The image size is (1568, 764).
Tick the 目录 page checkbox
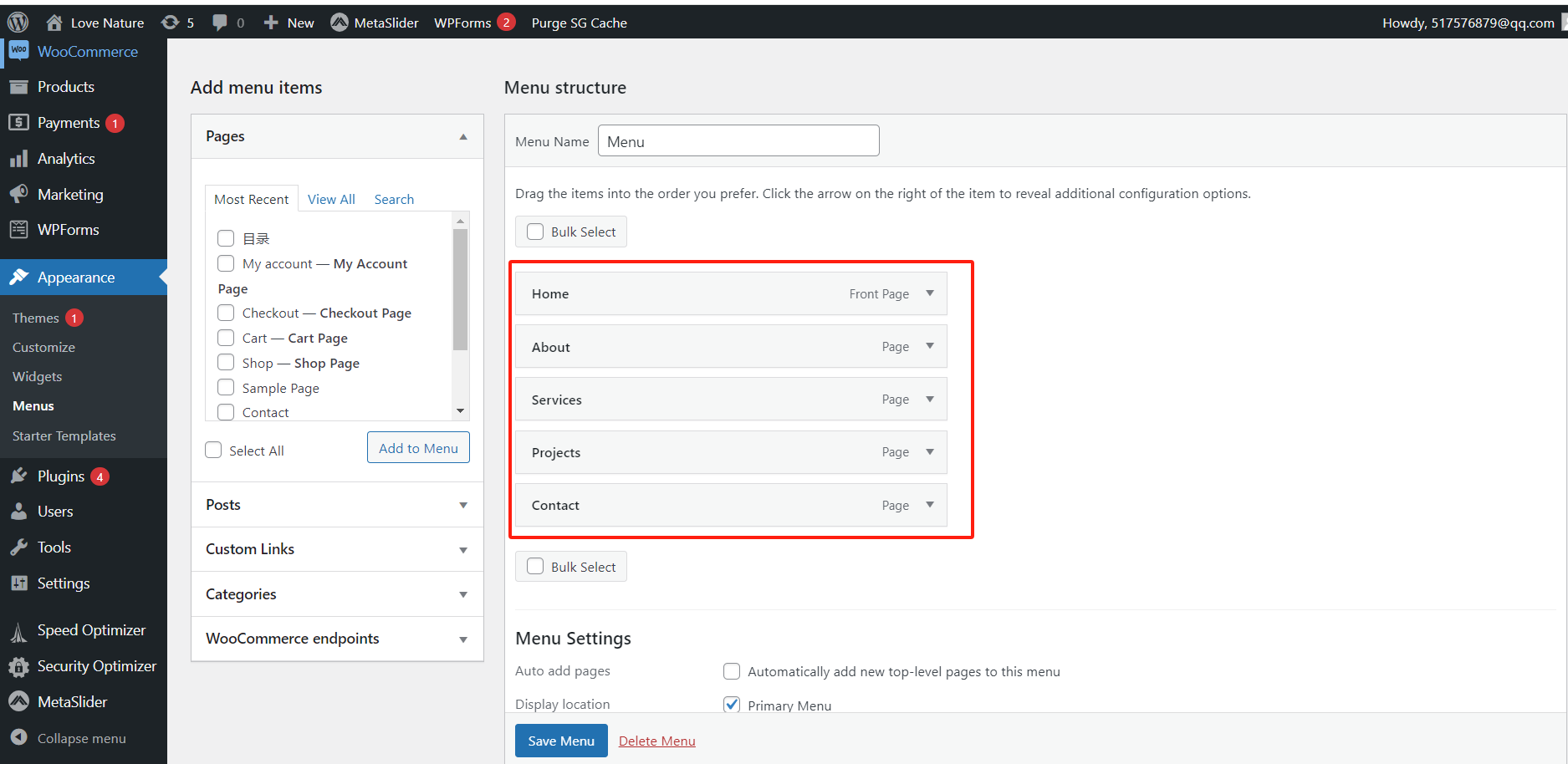pyautogui.click(x=226, y=238)
